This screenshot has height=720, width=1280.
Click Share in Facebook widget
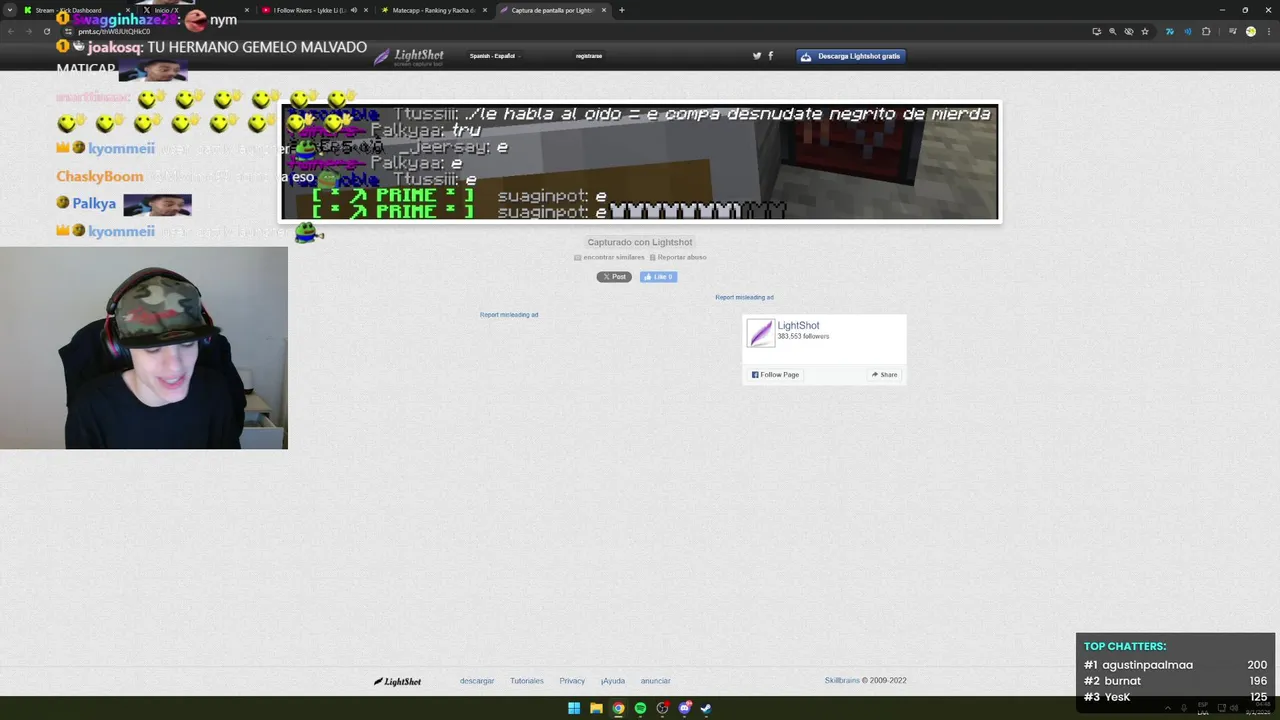(884, 375)
